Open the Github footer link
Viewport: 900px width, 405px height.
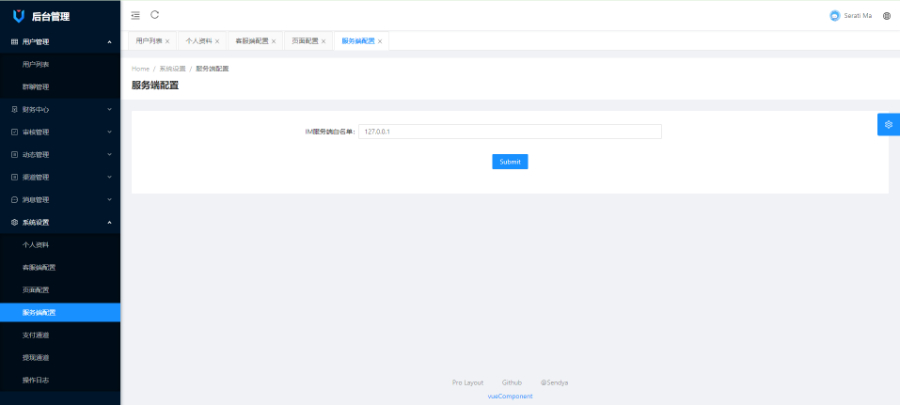pos(512,382)
